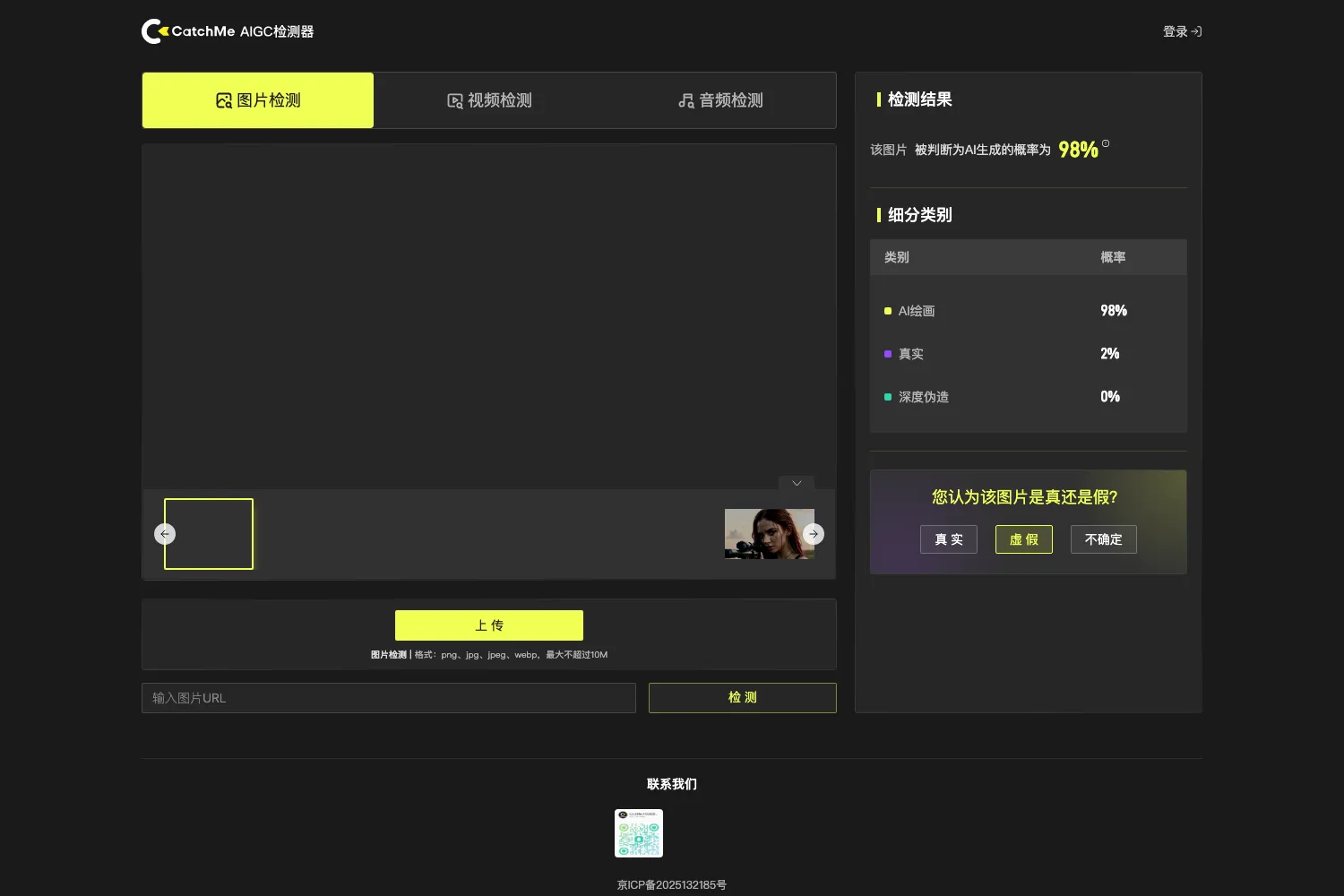Open the 京ICP备 registration link
This screenshot has width=1344, height=896.
672,884
